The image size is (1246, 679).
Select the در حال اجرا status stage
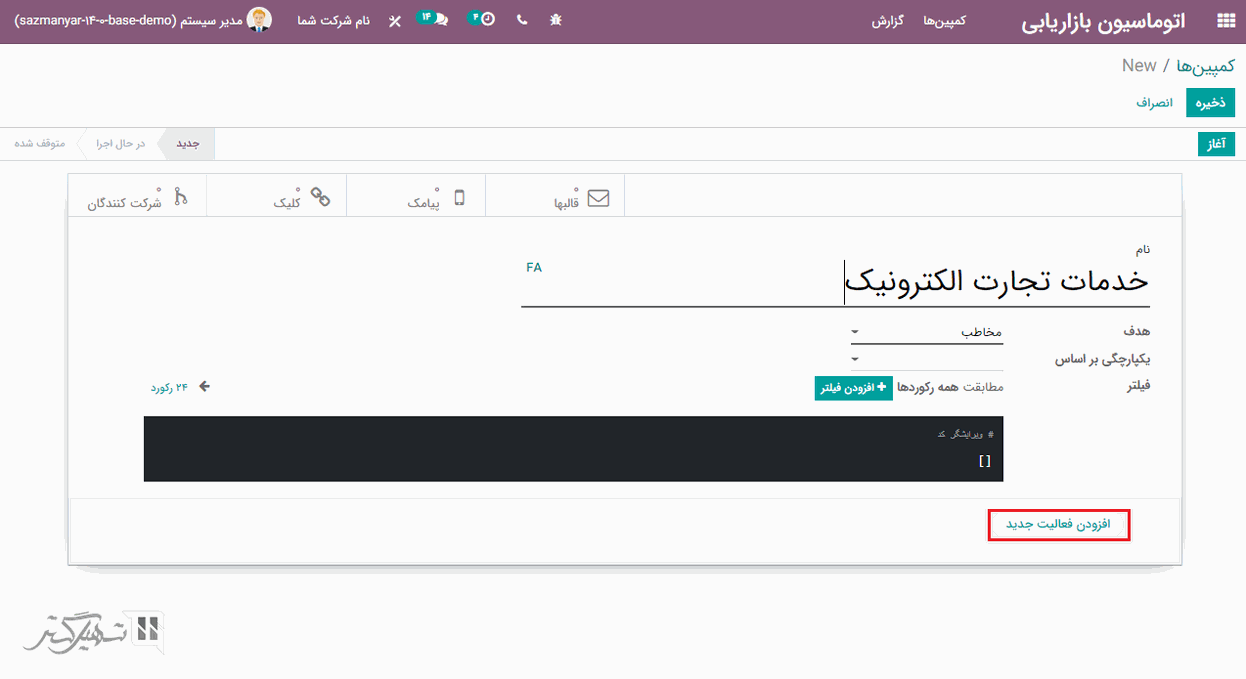pyautogui.click(x=121, y=144)
